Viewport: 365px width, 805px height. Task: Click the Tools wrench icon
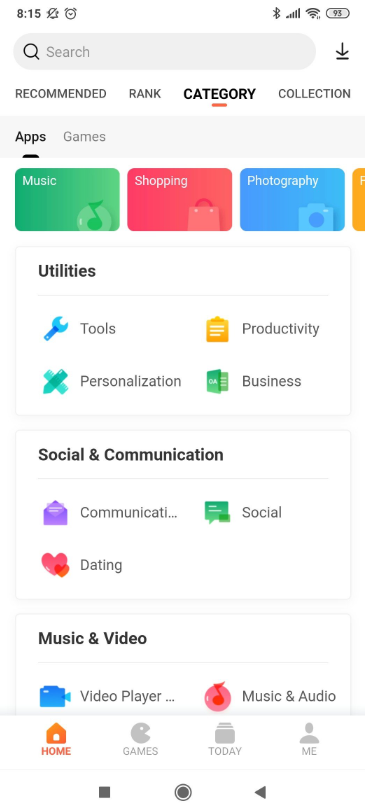tap(55, 329)
